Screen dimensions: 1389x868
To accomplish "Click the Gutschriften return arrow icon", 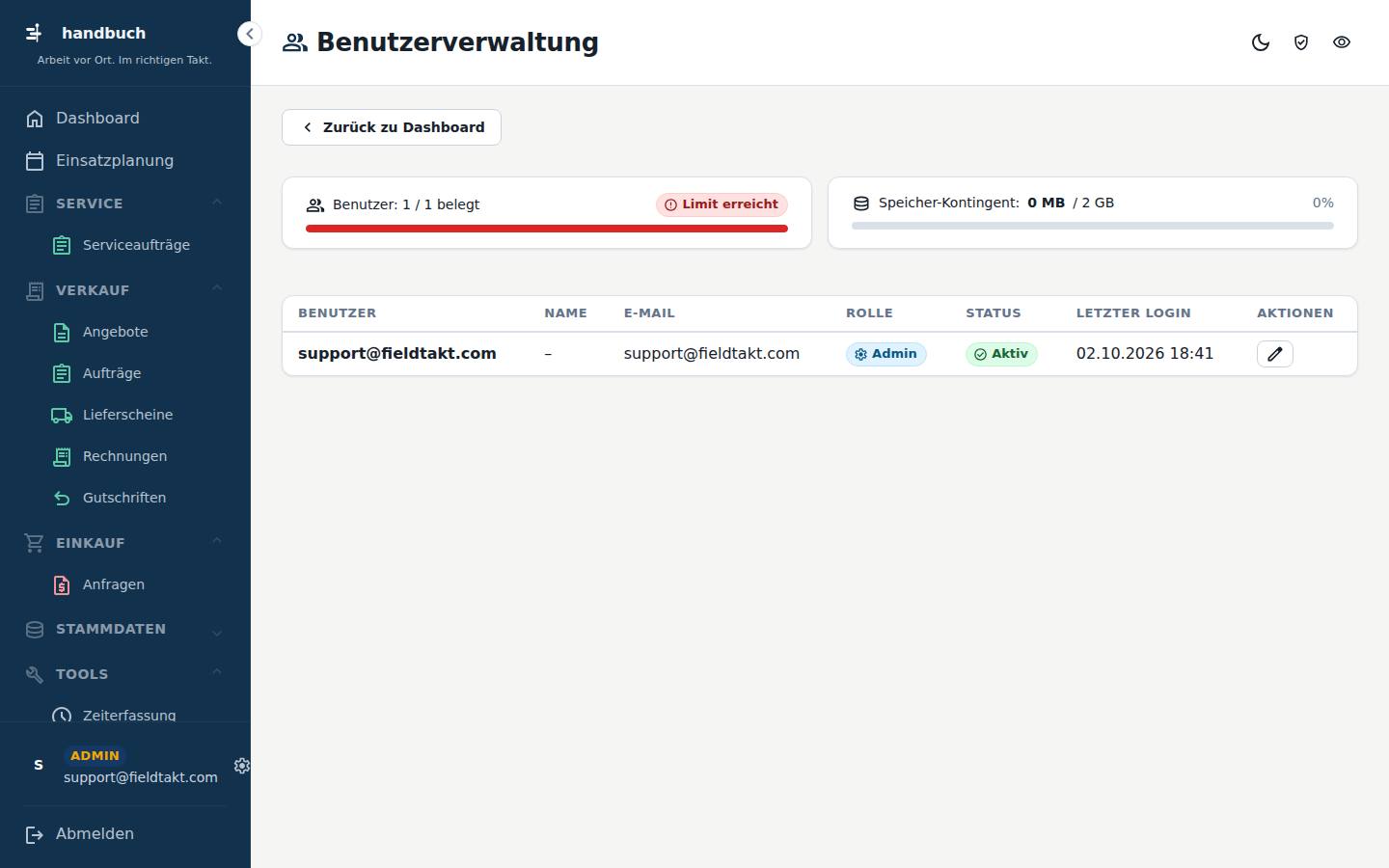I will (x=62, y=499).
